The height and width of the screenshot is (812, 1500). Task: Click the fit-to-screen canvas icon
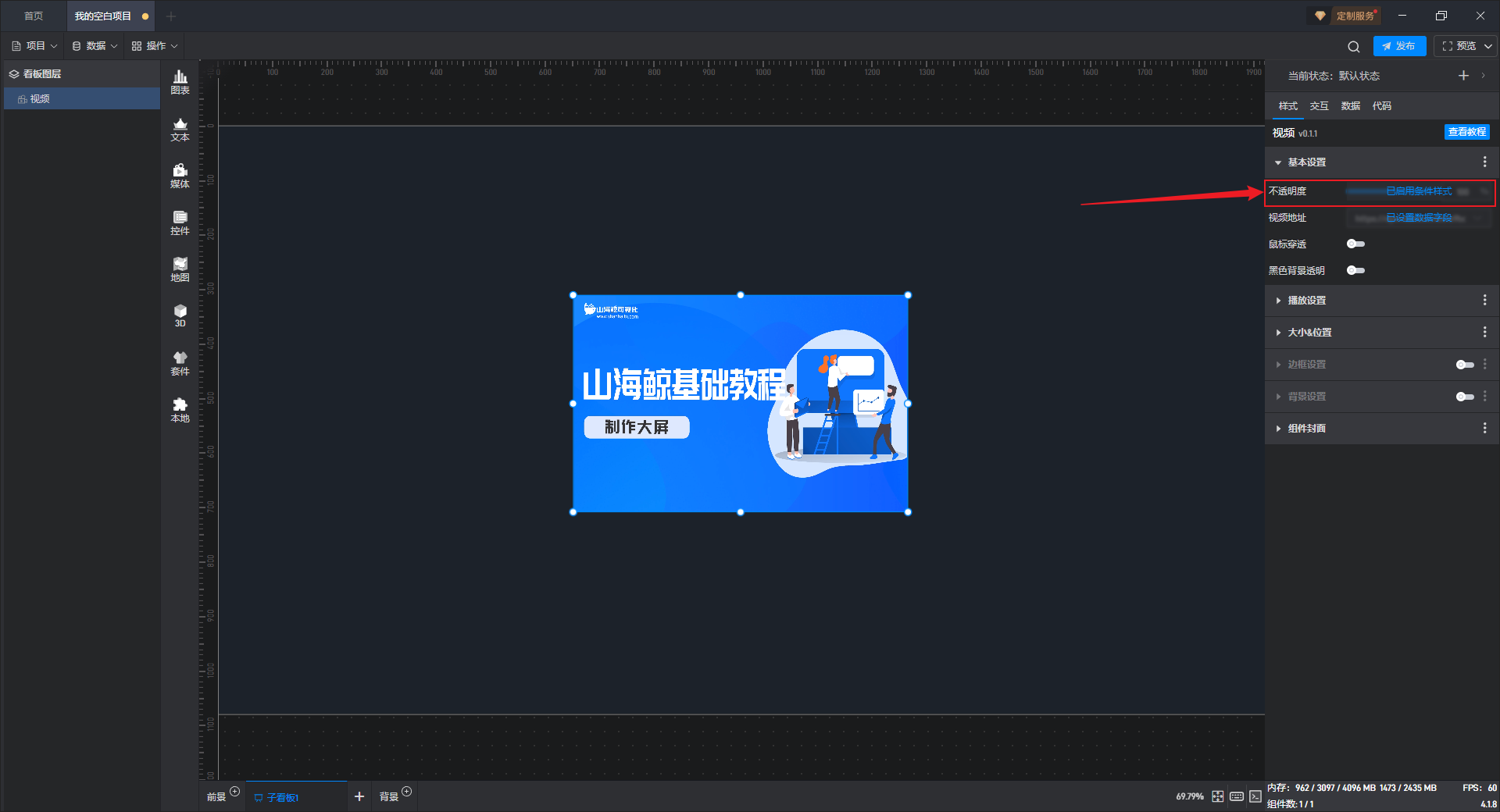coord(1218,796)
